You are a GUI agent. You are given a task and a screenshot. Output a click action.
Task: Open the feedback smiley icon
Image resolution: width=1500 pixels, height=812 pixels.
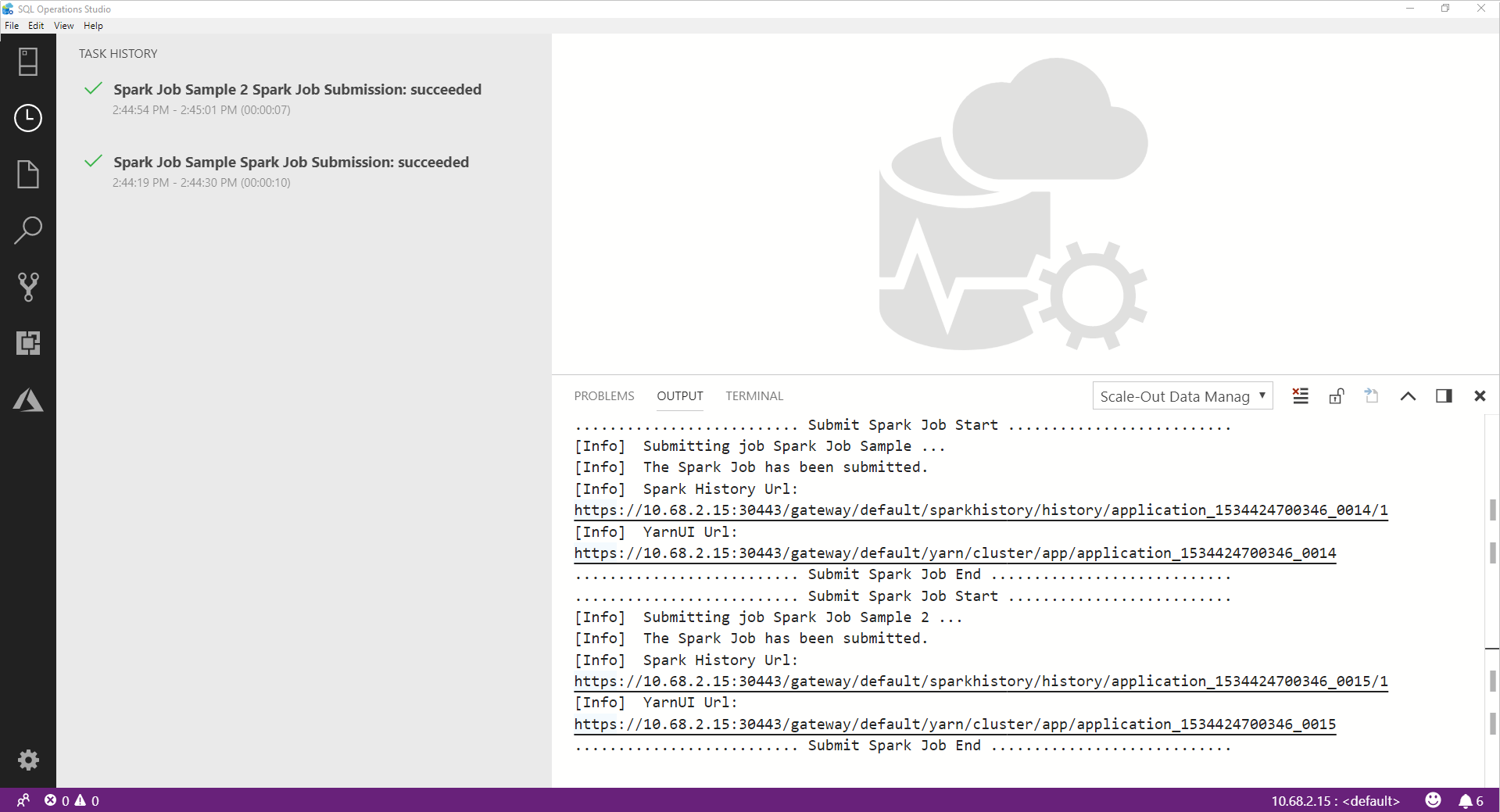pos(1433,800)
